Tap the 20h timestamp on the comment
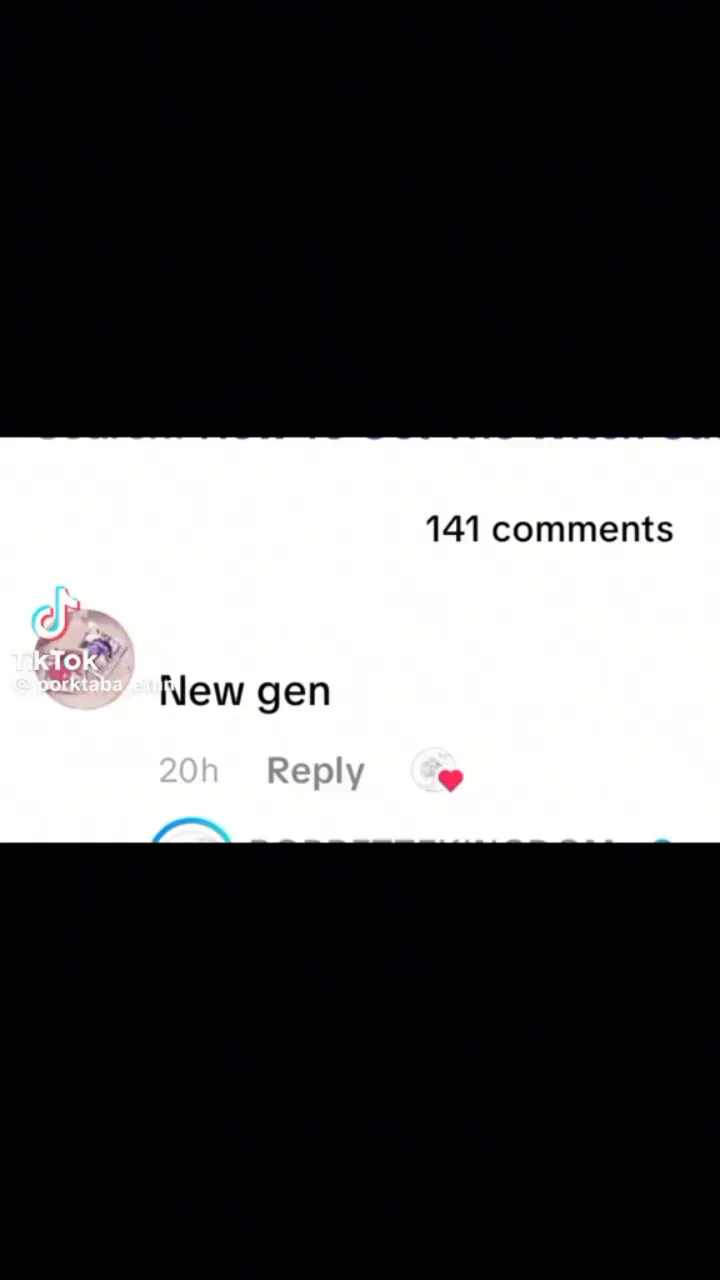 tap(188, 771)
